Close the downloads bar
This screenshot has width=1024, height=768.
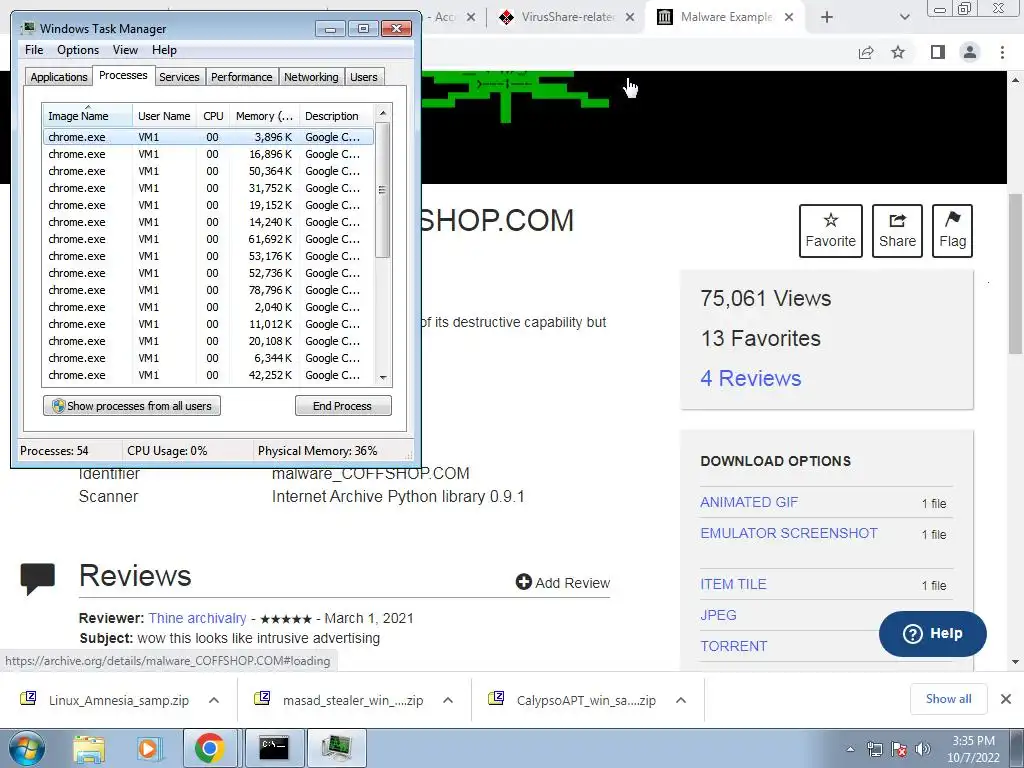(x=1006, y=699)
